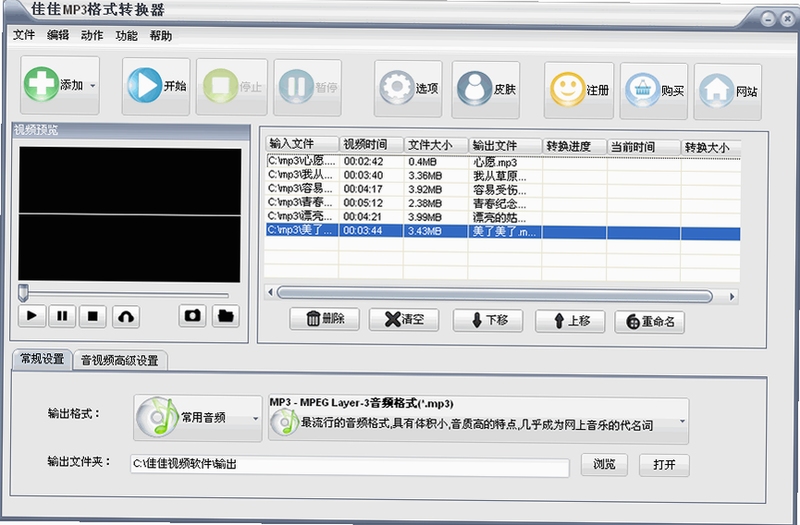Image resolution: width=800 pixels, height=525 pixels.
Task: Open Options (选项) gear button
Action: point(408,89)
